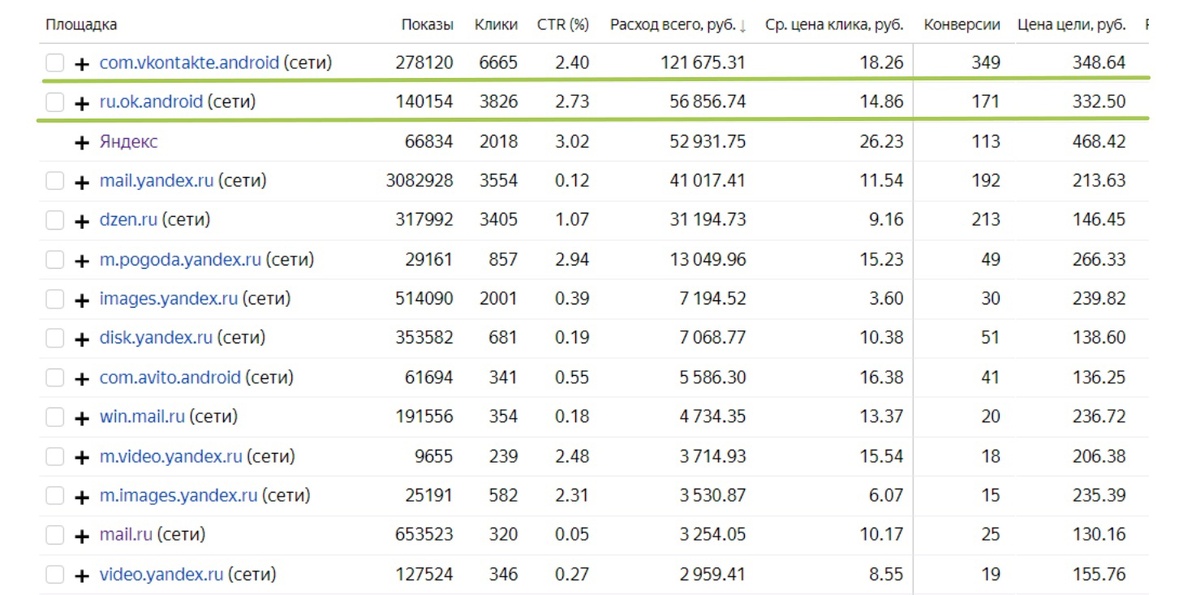The width and height of the screenshot is (1200, 595).
Task: Tick the checkbox for com.vkontakte.android row
Action: [x=55, y=63]
